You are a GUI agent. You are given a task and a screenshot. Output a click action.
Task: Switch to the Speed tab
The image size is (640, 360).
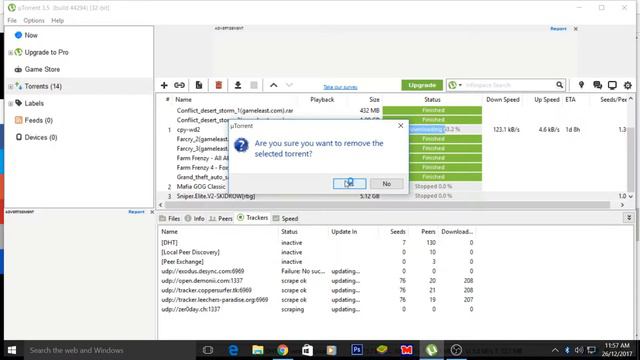(285, 218)
